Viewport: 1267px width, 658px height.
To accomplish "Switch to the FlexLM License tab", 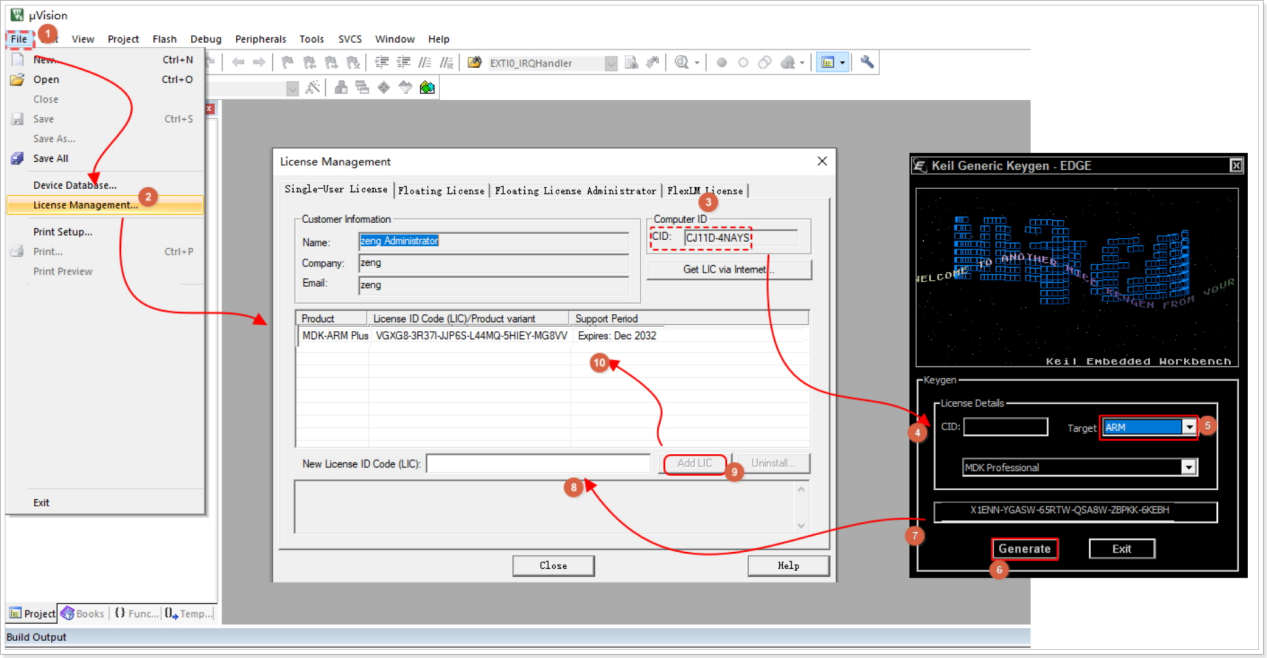I will click(x=705, y=190).
